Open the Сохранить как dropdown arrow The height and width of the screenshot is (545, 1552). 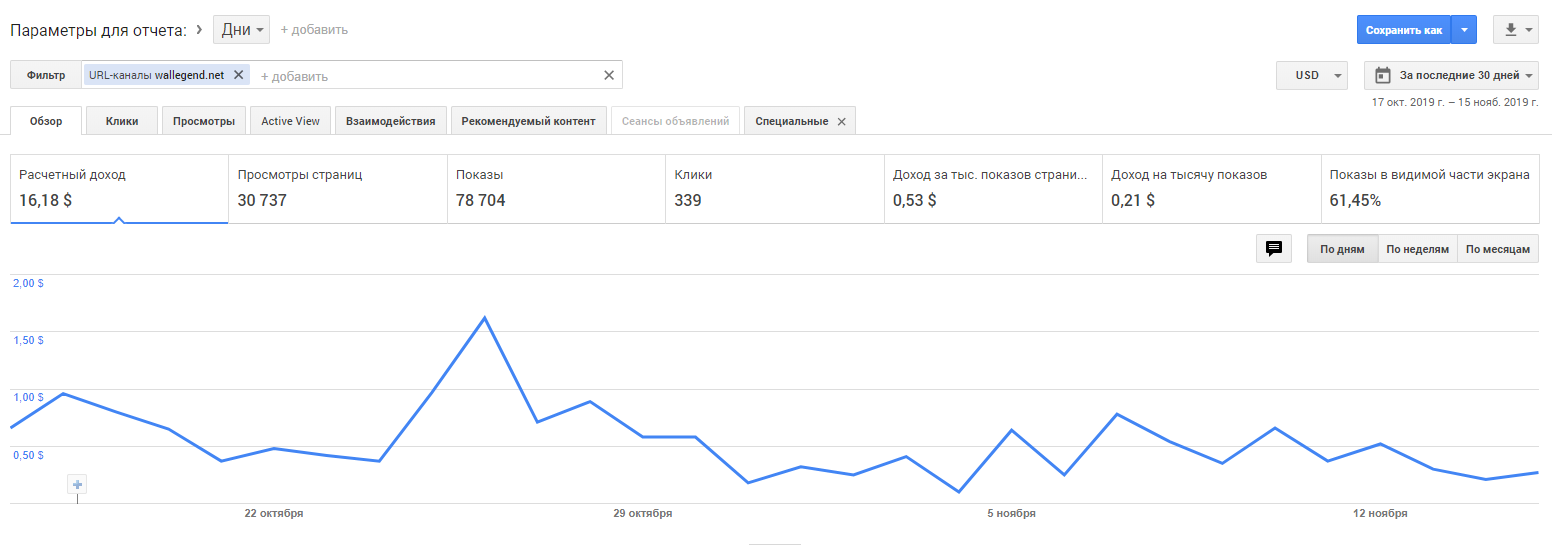pyautogui.click(x=1464, y=30)
